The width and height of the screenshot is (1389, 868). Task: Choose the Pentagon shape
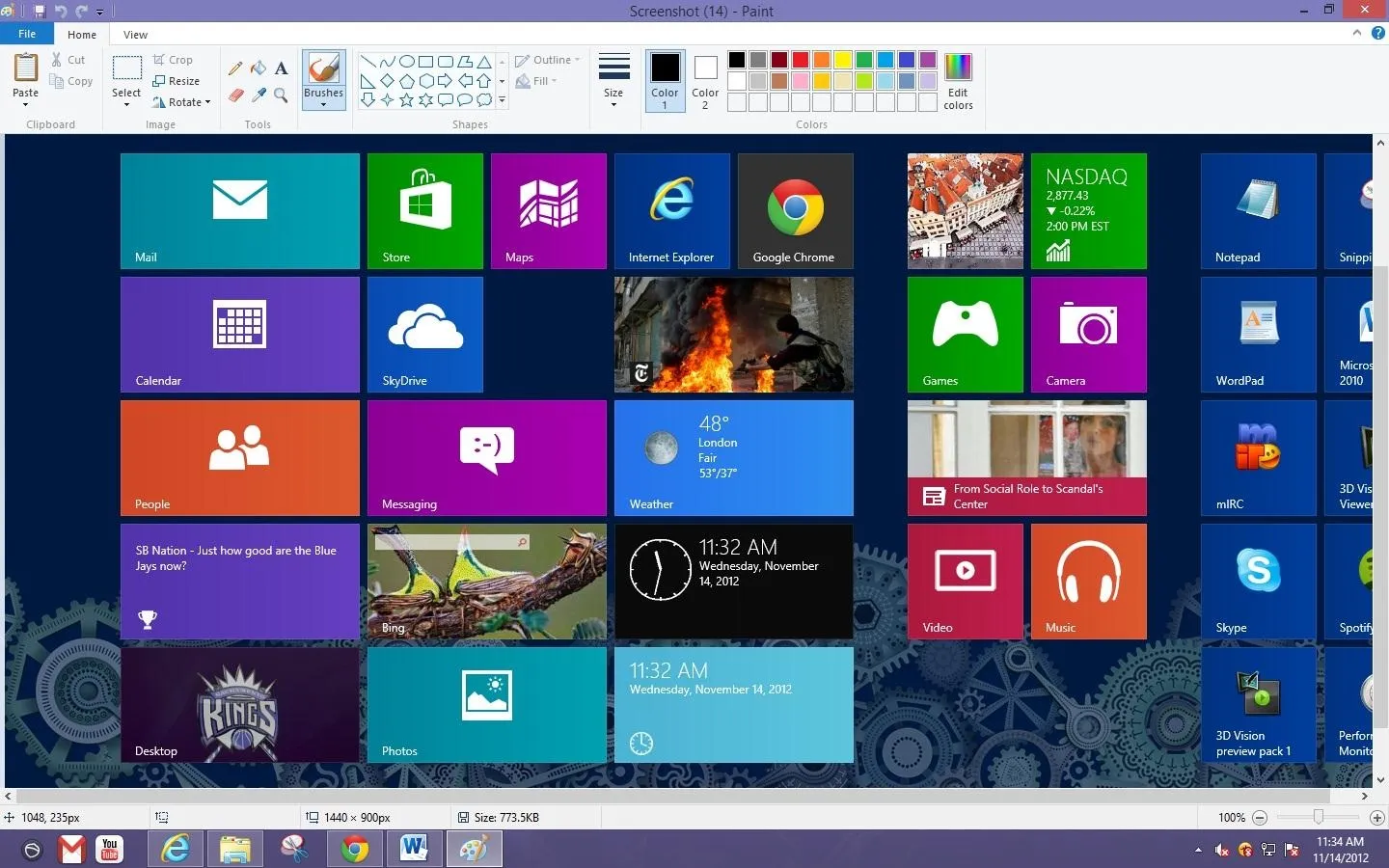(x=406, y=81)
